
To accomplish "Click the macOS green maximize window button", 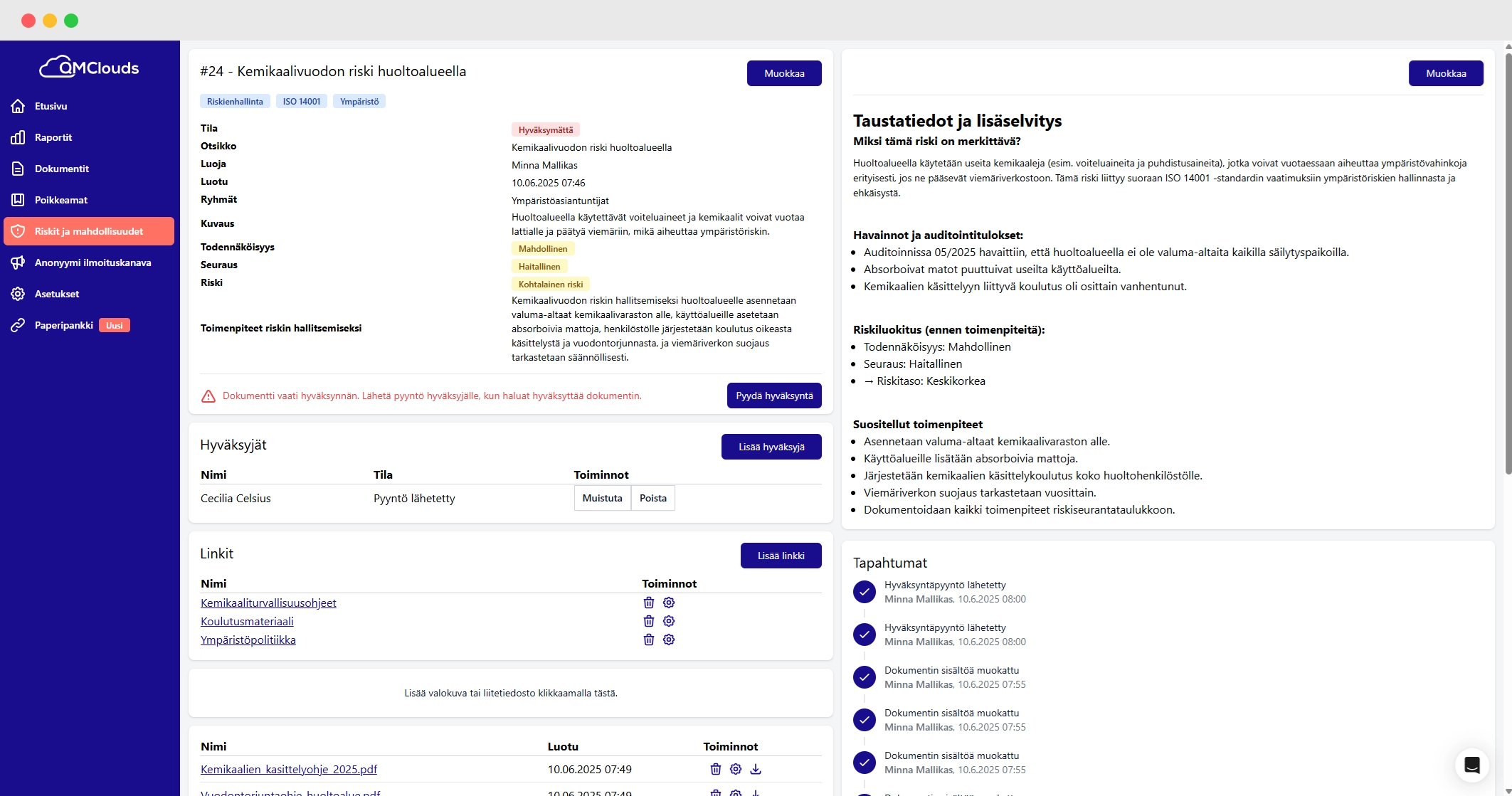I will tap(71, 21).
